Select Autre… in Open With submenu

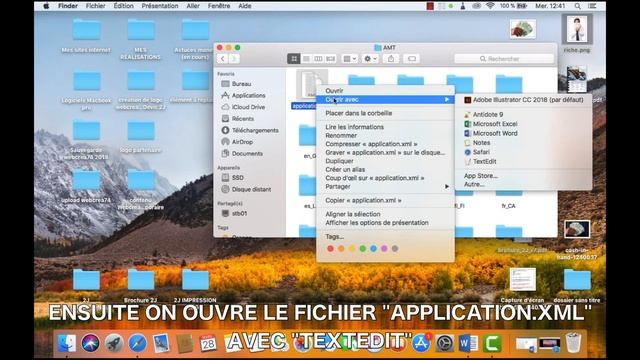[474, 184]
